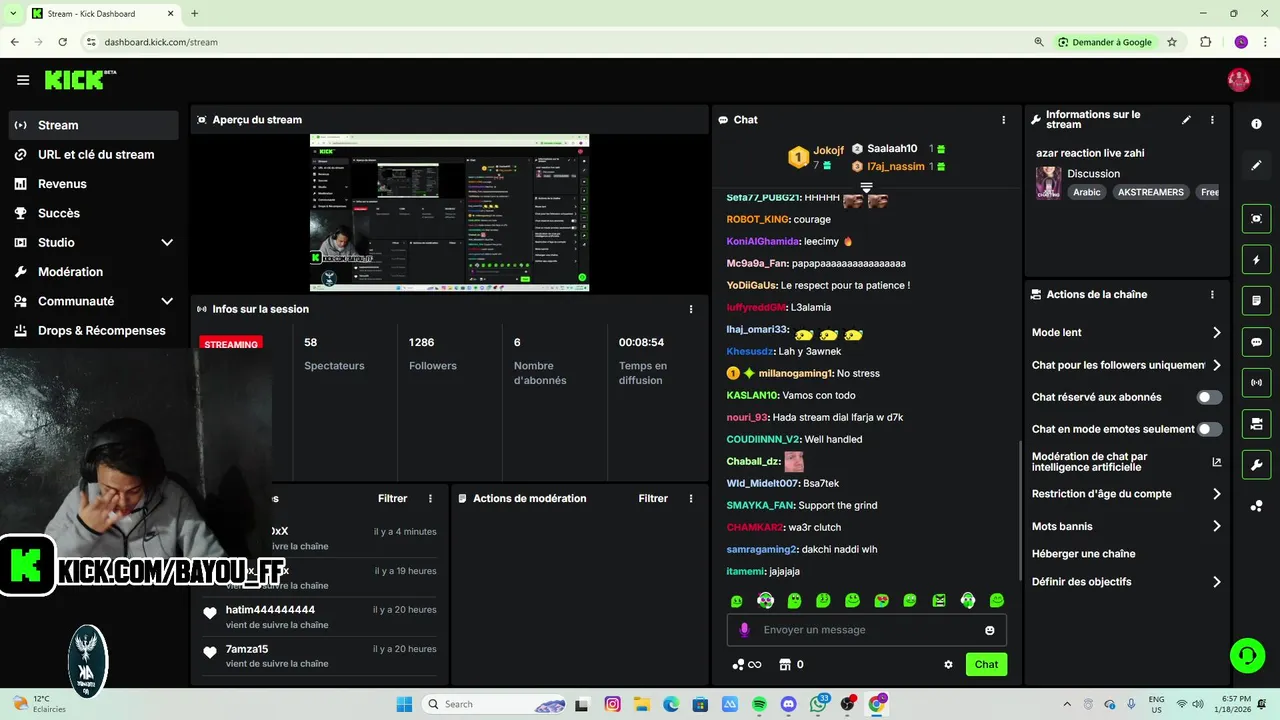Click the hatim444444444 follower row
1280x720 pixels.
(x=320, y=617)
